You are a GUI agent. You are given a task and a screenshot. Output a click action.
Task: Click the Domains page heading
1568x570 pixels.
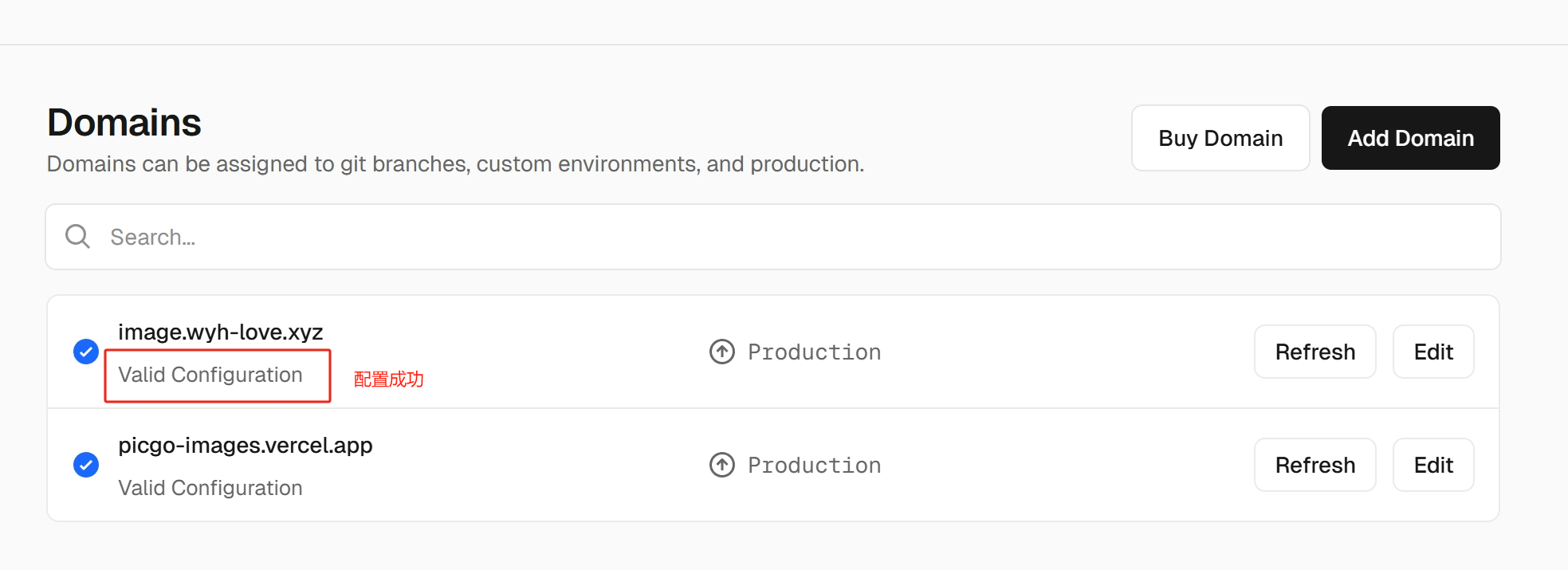point(124,123)
